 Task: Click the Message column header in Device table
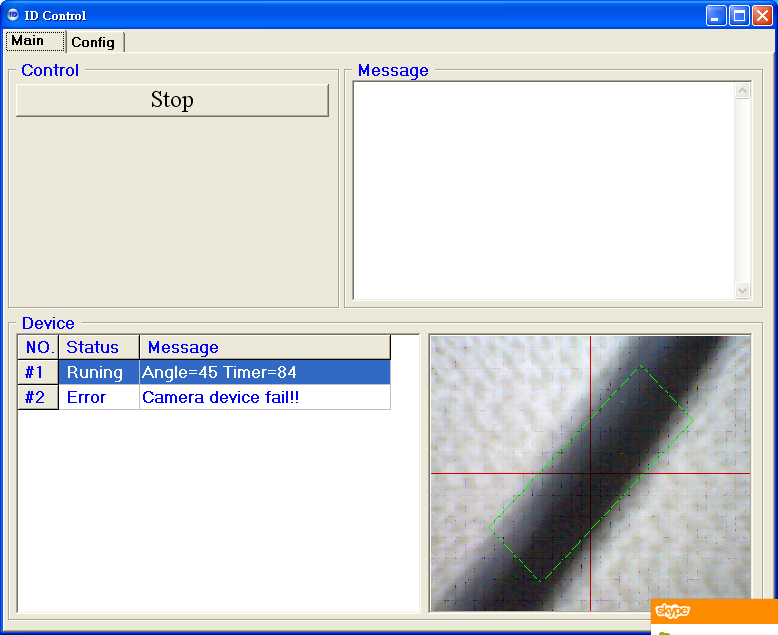tap(265, 347)
